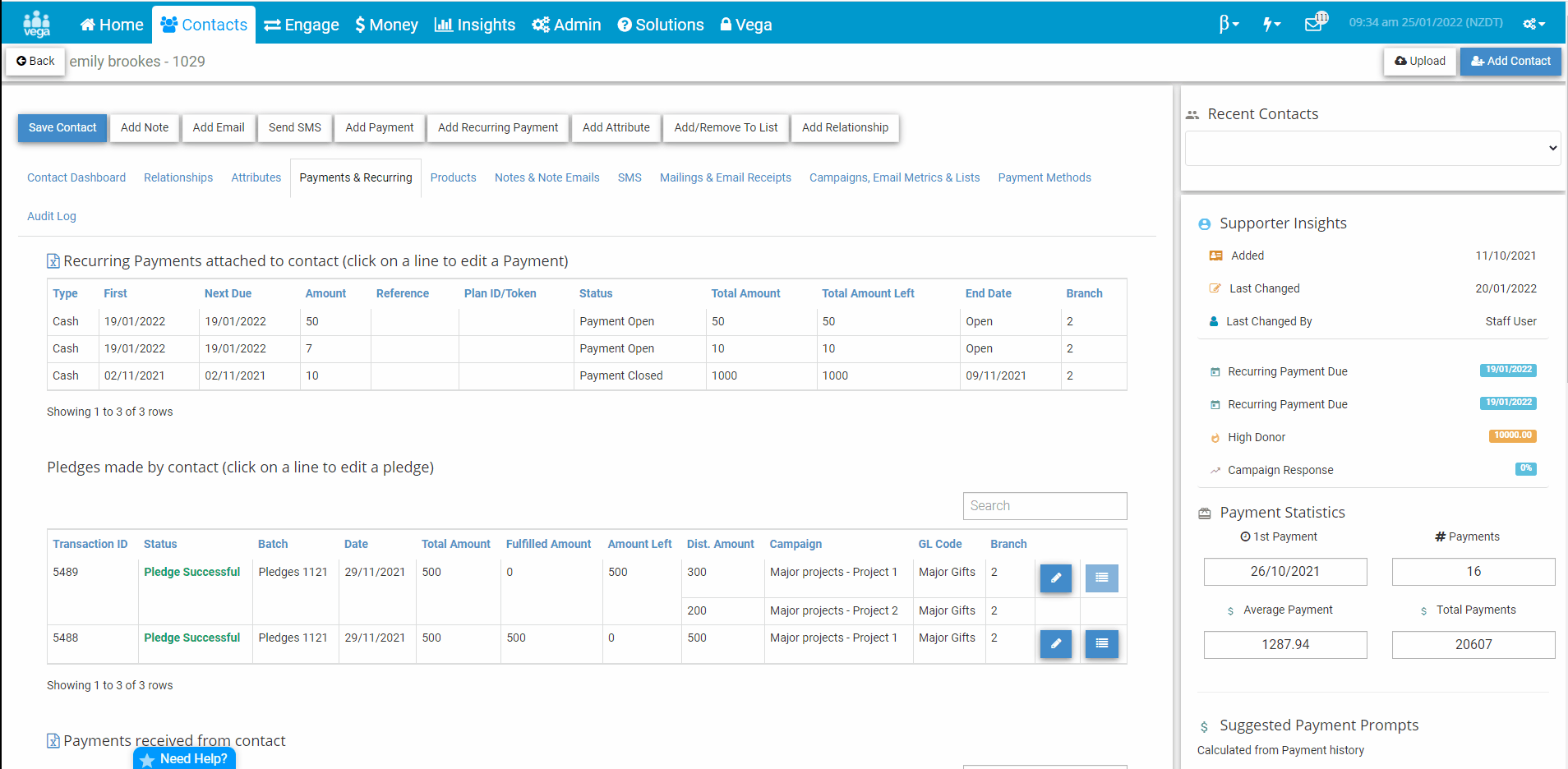Export payments received using the spreadsheet icon
This screenshot has height=769, width=1568.
click(x=53, y=741)
